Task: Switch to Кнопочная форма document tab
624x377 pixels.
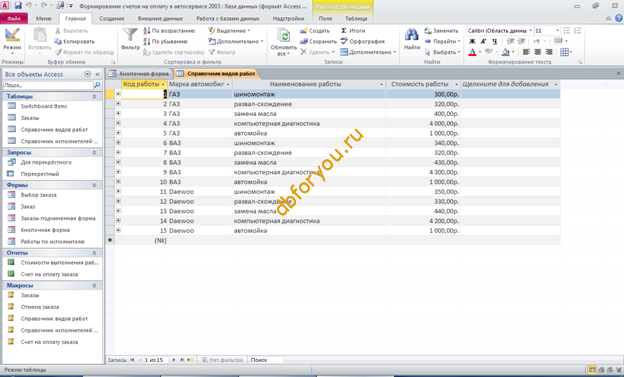Action: click(140, 74)
